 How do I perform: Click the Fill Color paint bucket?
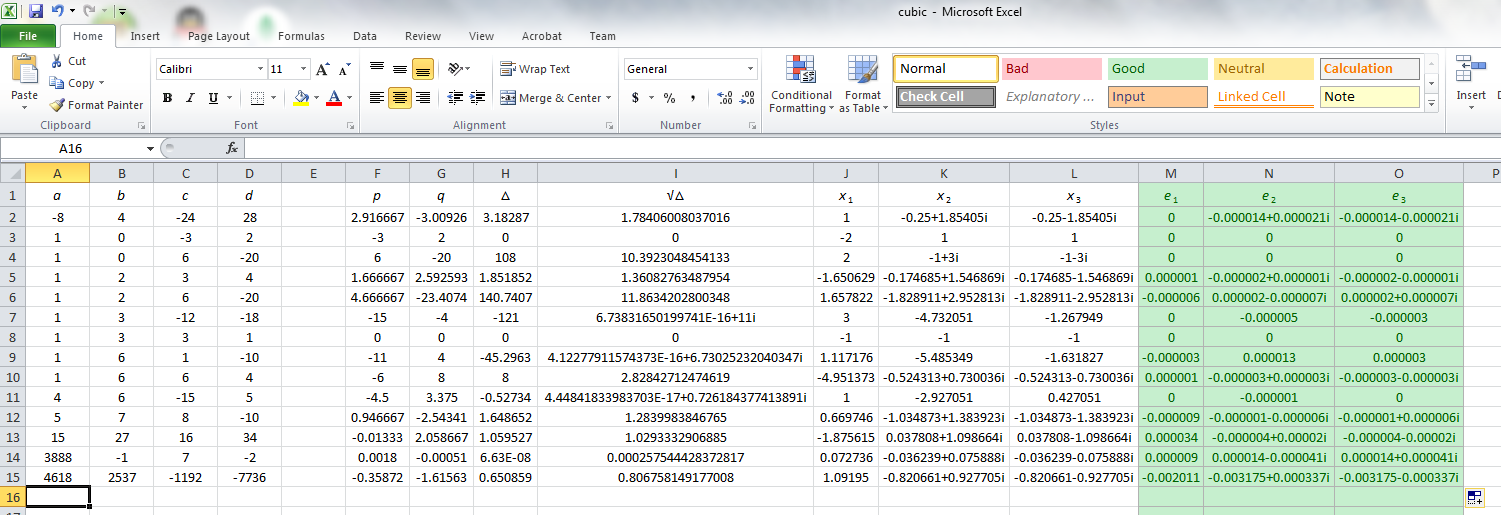click(x=301, y=98)
